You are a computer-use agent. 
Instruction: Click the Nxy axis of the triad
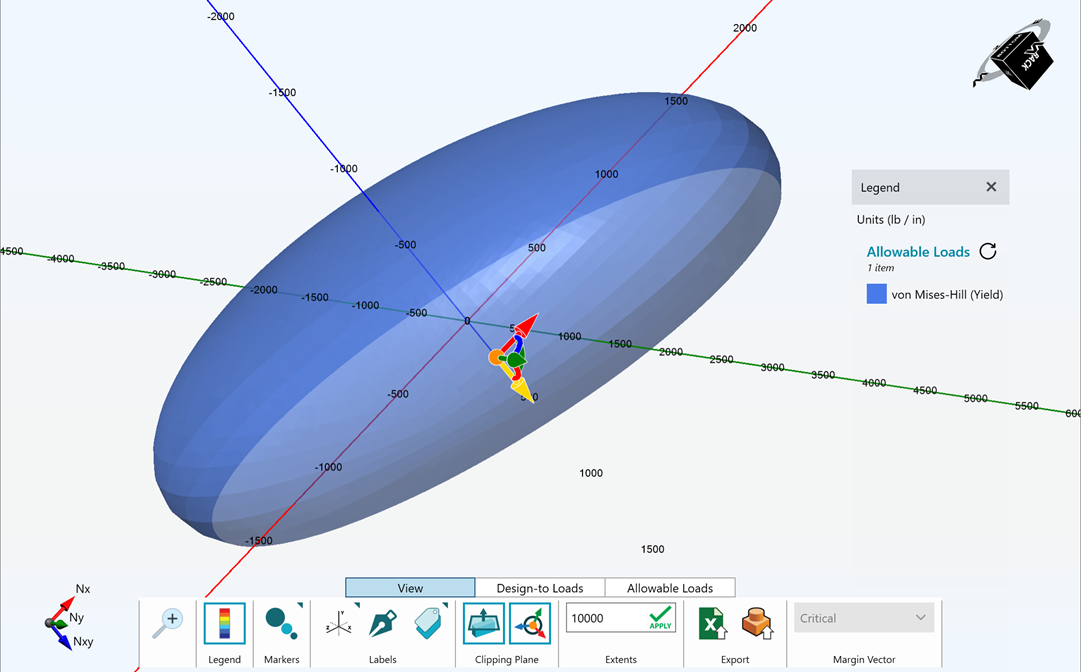(x=63, y=637)
